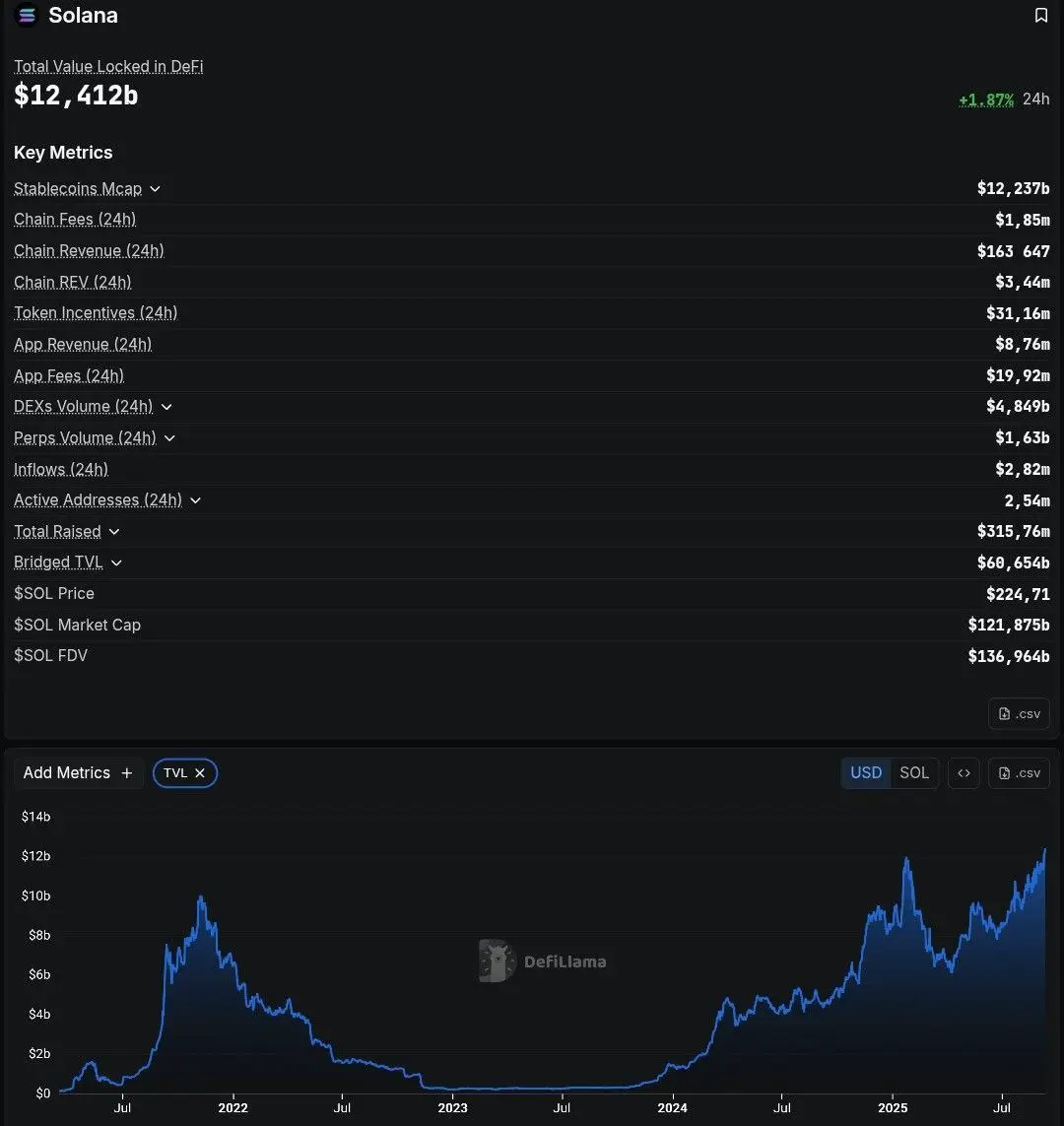Click the Bridged TVL value $60,654b
The image size is (1064, 1126).
point(1013,563)
